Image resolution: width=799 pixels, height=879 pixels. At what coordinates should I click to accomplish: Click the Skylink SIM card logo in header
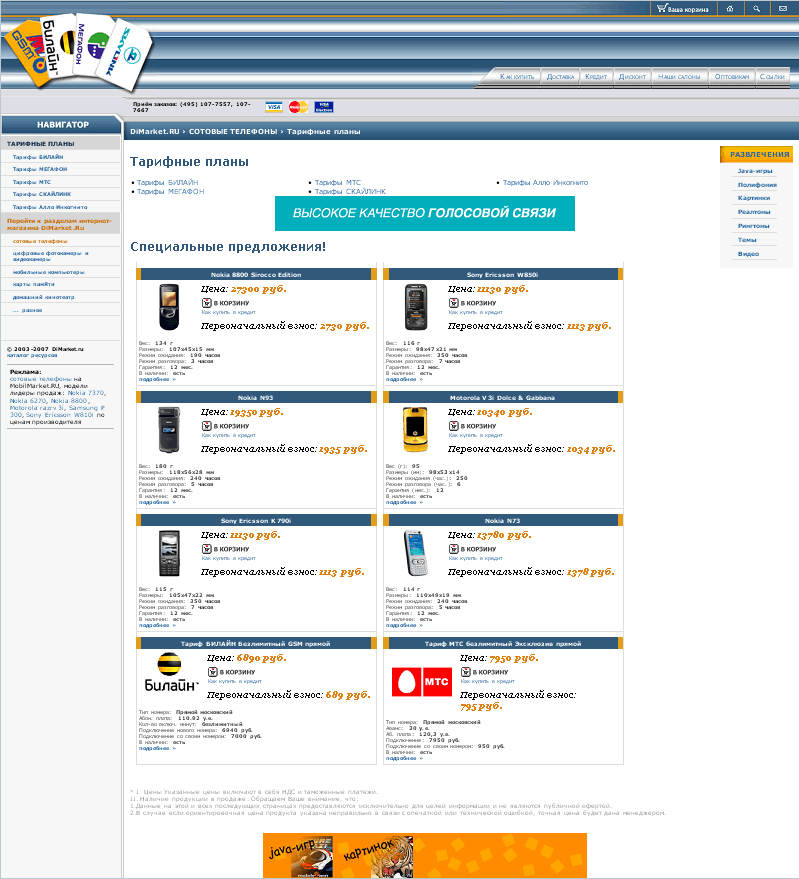pos(126,55)
